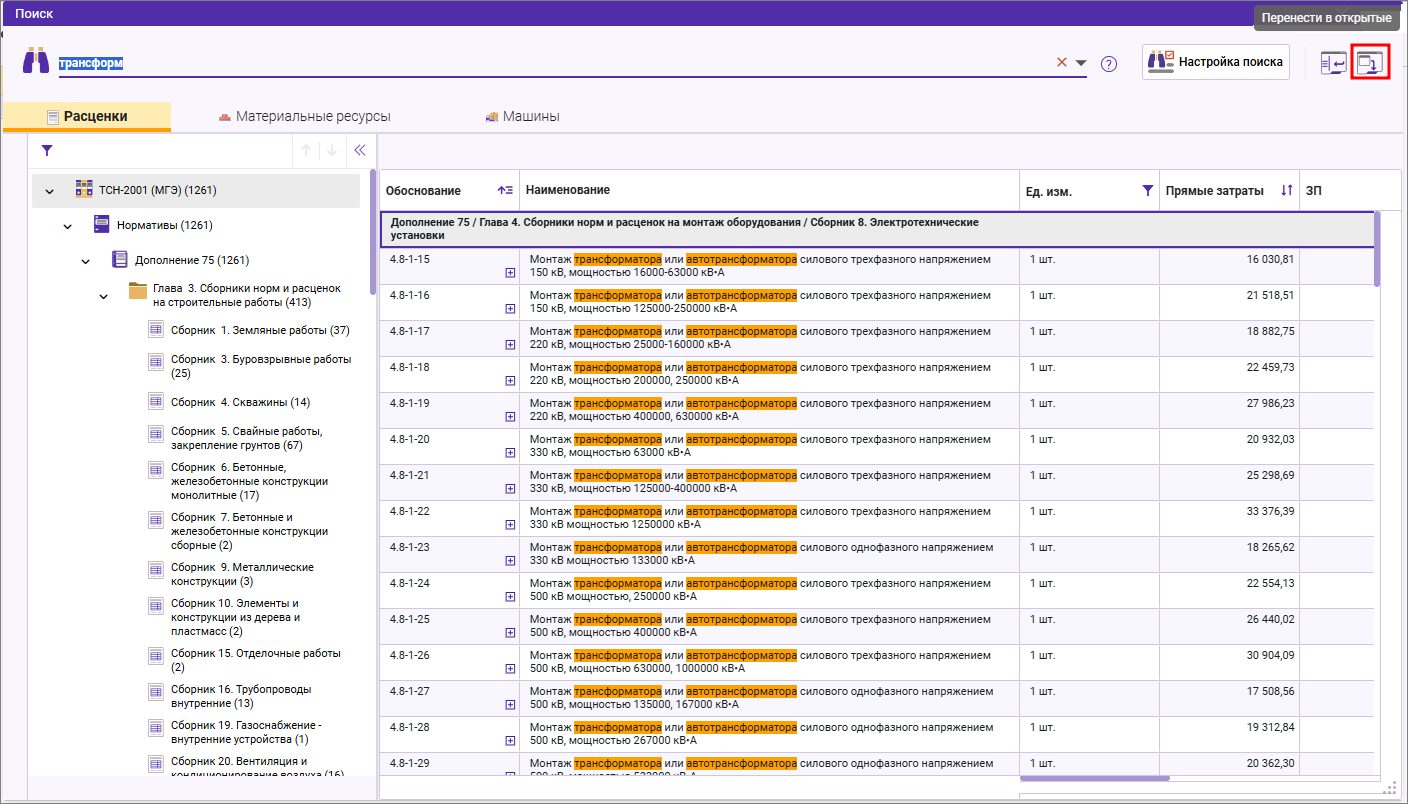
Task: Click the filter funnel icon in tree panel
Action: [x=46, y=151]
